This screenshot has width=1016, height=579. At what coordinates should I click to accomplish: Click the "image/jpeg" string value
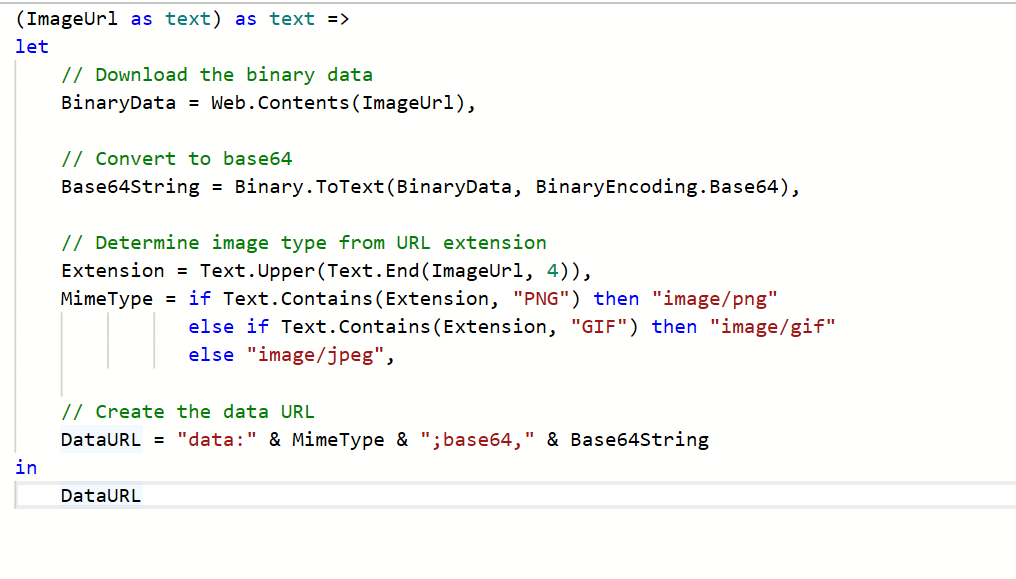click(x=314, y=355)
